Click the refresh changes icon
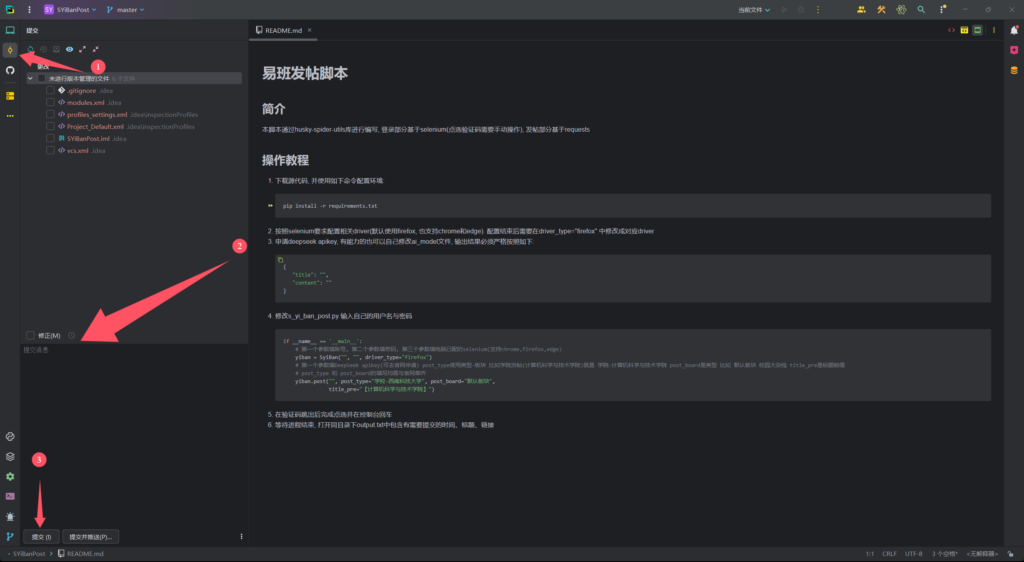 click(x=30, y=49)
